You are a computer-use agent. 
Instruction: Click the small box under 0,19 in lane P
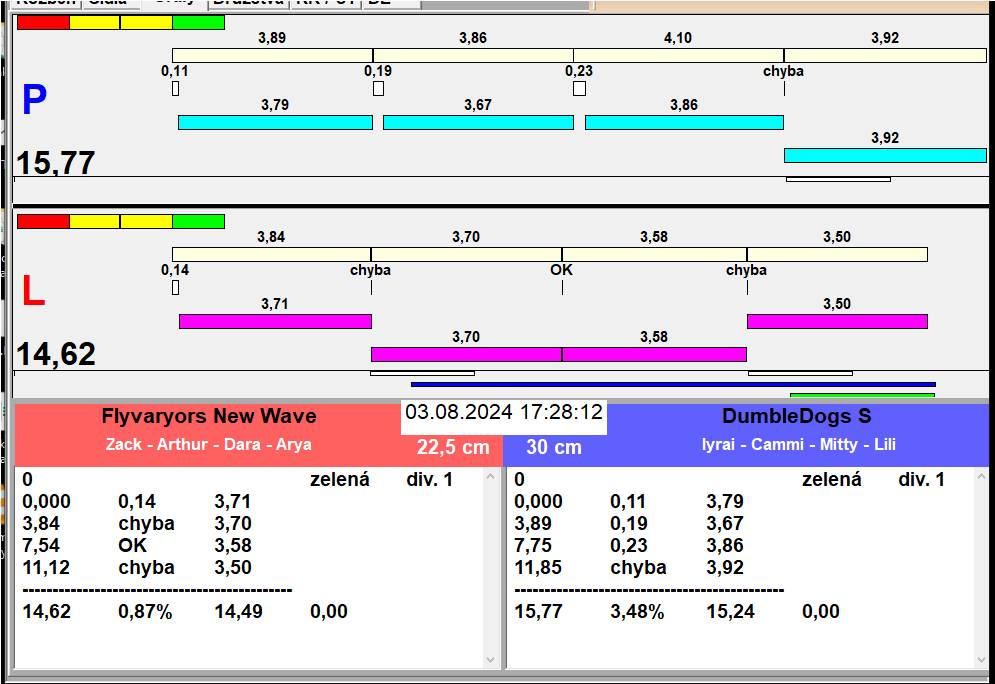(x=378, y=88)
